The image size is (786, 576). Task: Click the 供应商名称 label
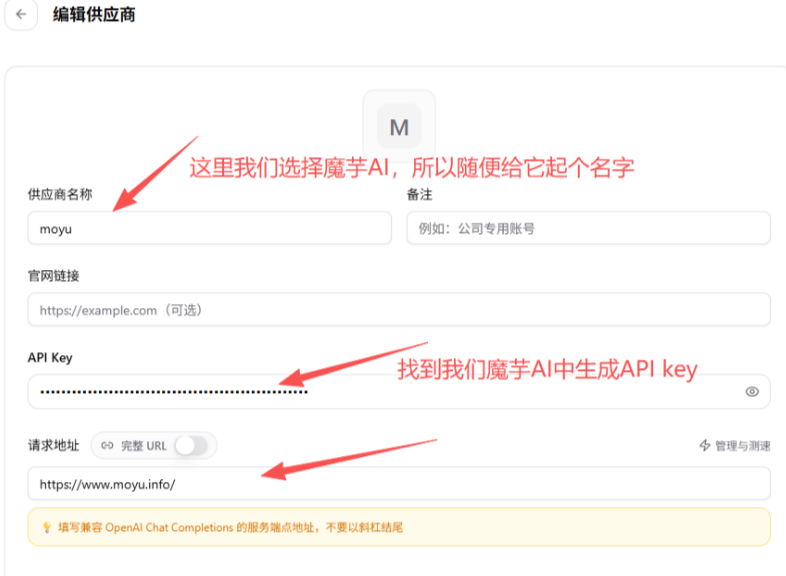60,195
